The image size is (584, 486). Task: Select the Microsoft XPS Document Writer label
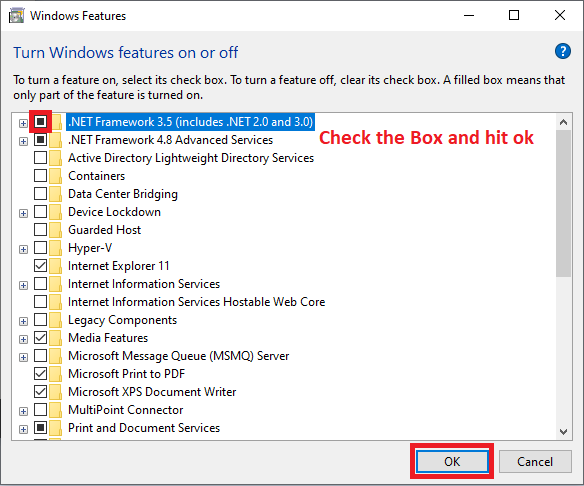(x=152, y=392)
